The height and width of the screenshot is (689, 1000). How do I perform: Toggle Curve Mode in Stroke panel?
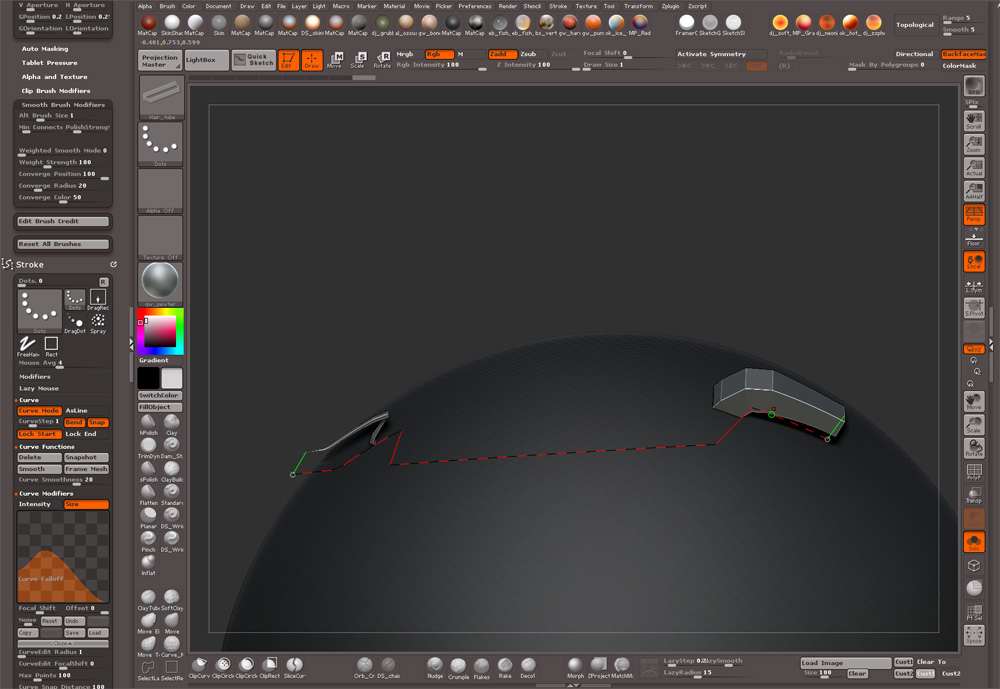(39, 411)
